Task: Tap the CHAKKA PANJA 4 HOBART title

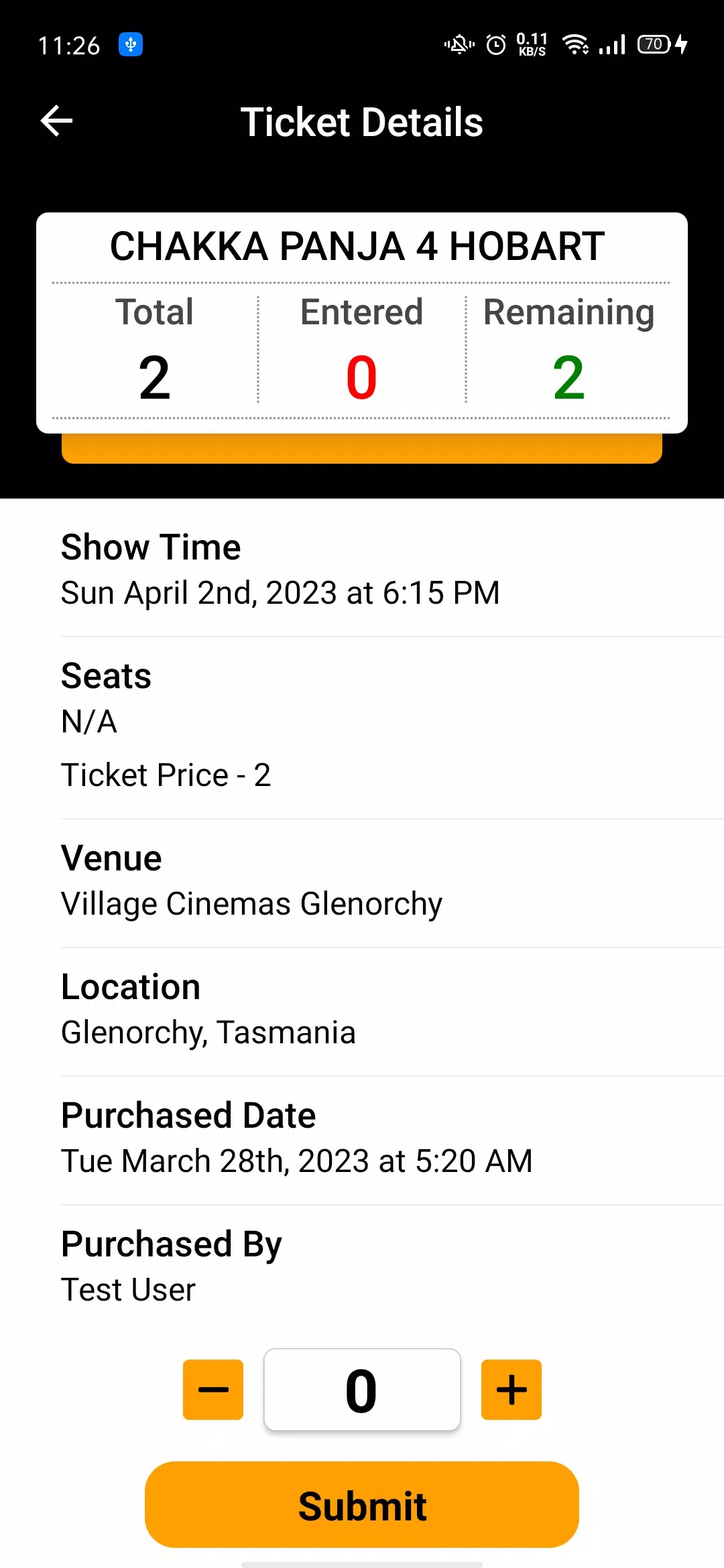Action: pos(357,247)
